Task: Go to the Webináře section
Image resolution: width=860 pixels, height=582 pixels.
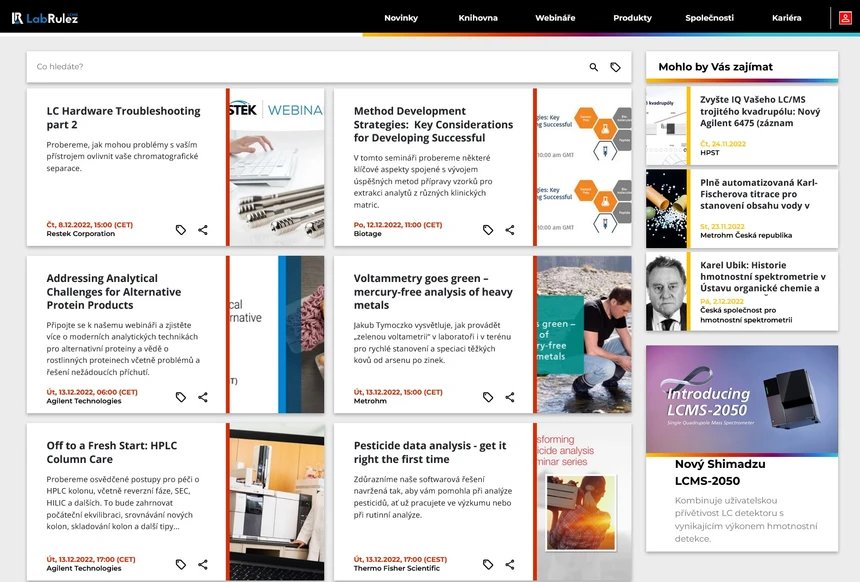Action: click(555, 18)
